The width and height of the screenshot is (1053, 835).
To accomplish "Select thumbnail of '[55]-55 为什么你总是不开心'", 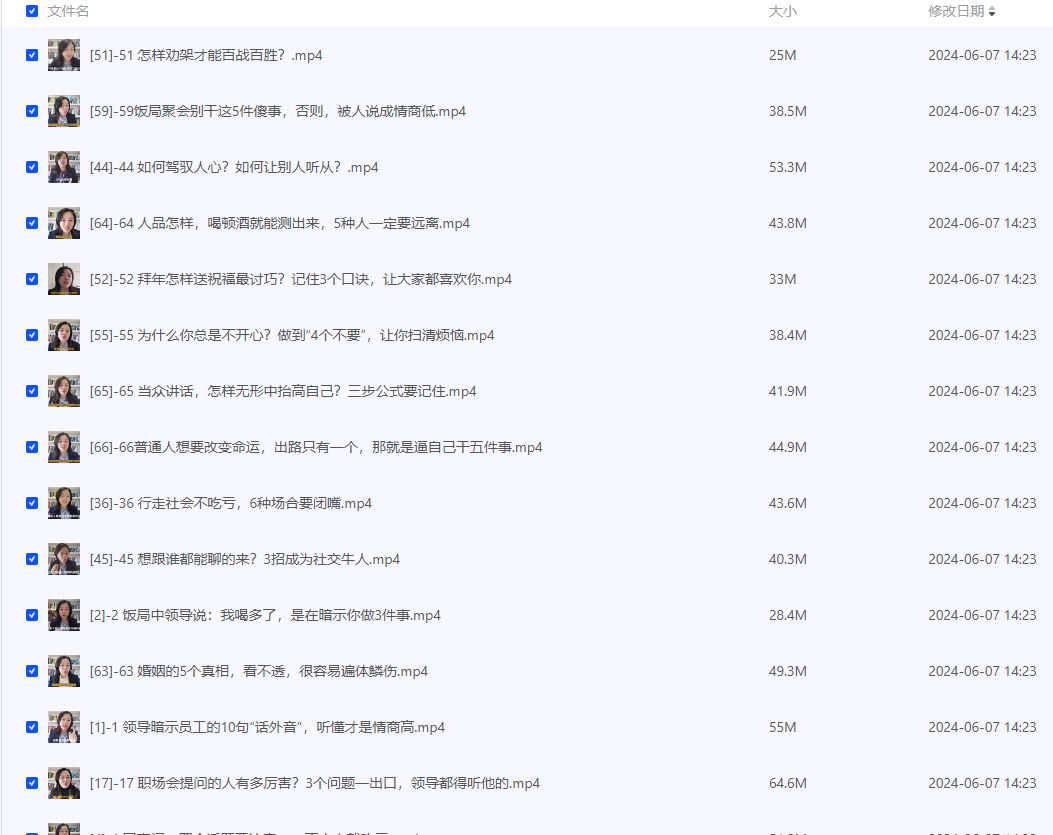I will coord(64,335).
